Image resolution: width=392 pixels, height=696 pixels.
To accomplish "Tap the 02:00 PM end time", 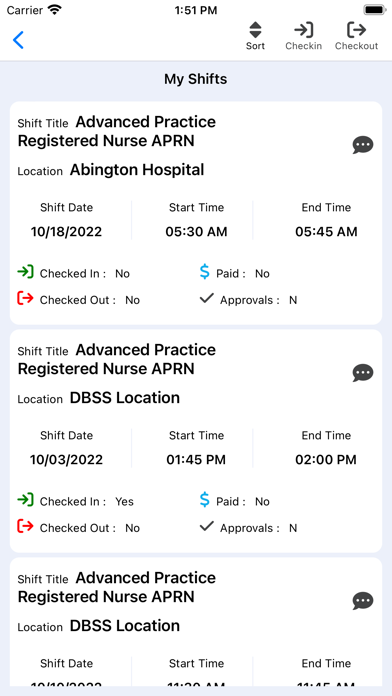I will coord(326,459).
